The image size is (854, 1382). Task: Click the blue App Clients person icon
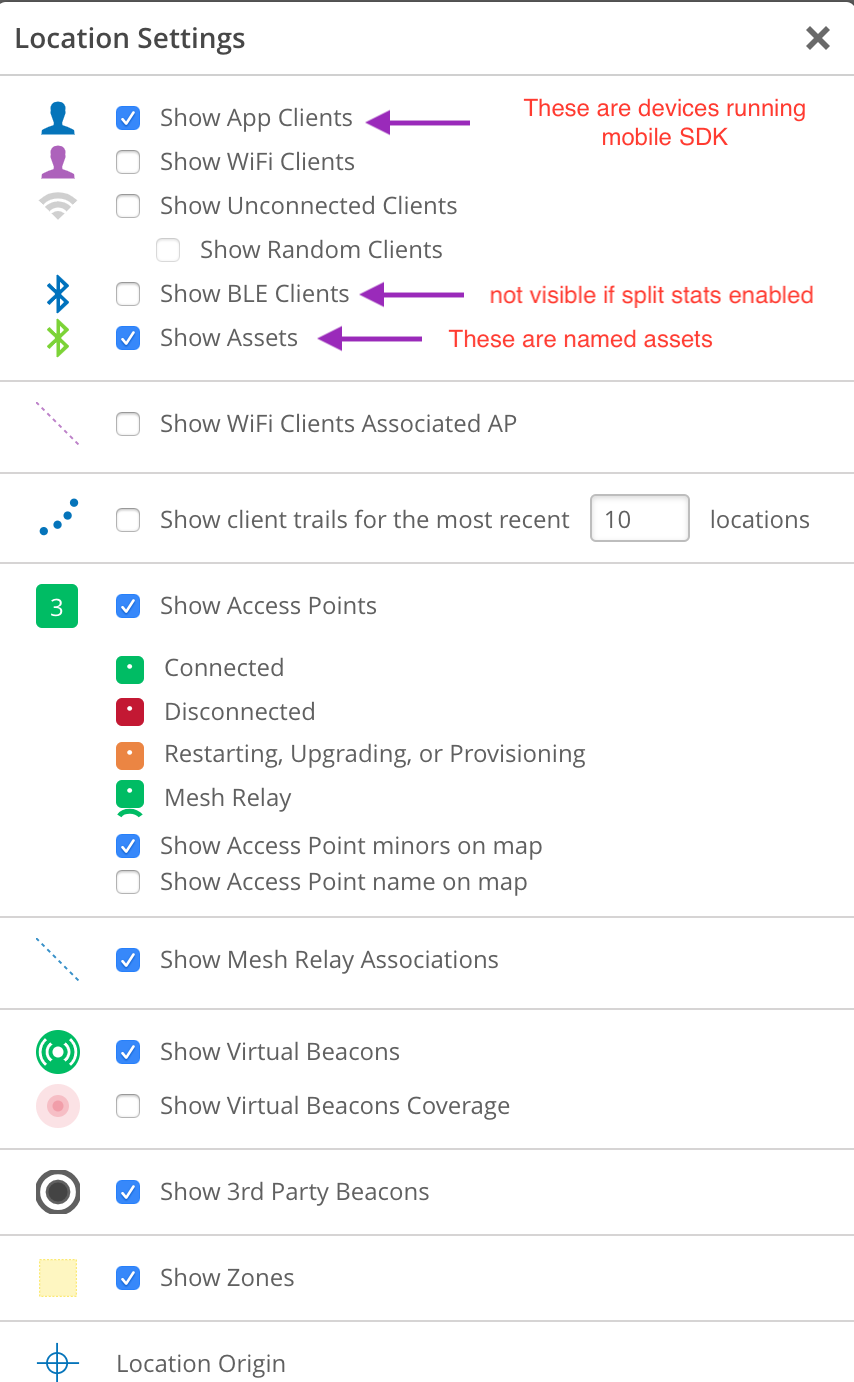pyautogui.click(x=58, y=118)
